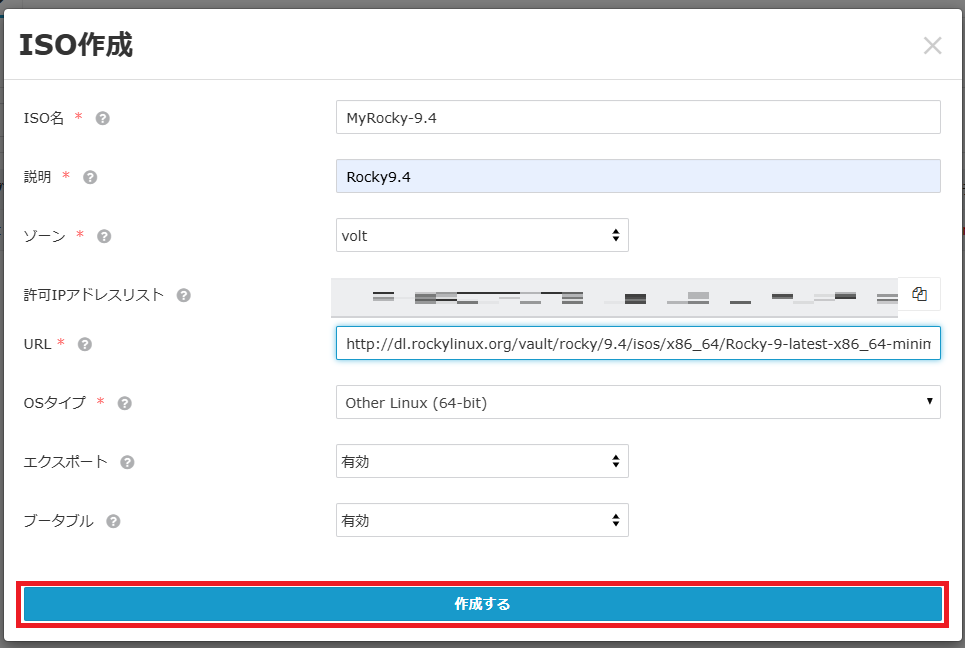
Task: Open the ゾーン dropdown showing volt
Action: point(482,236)
